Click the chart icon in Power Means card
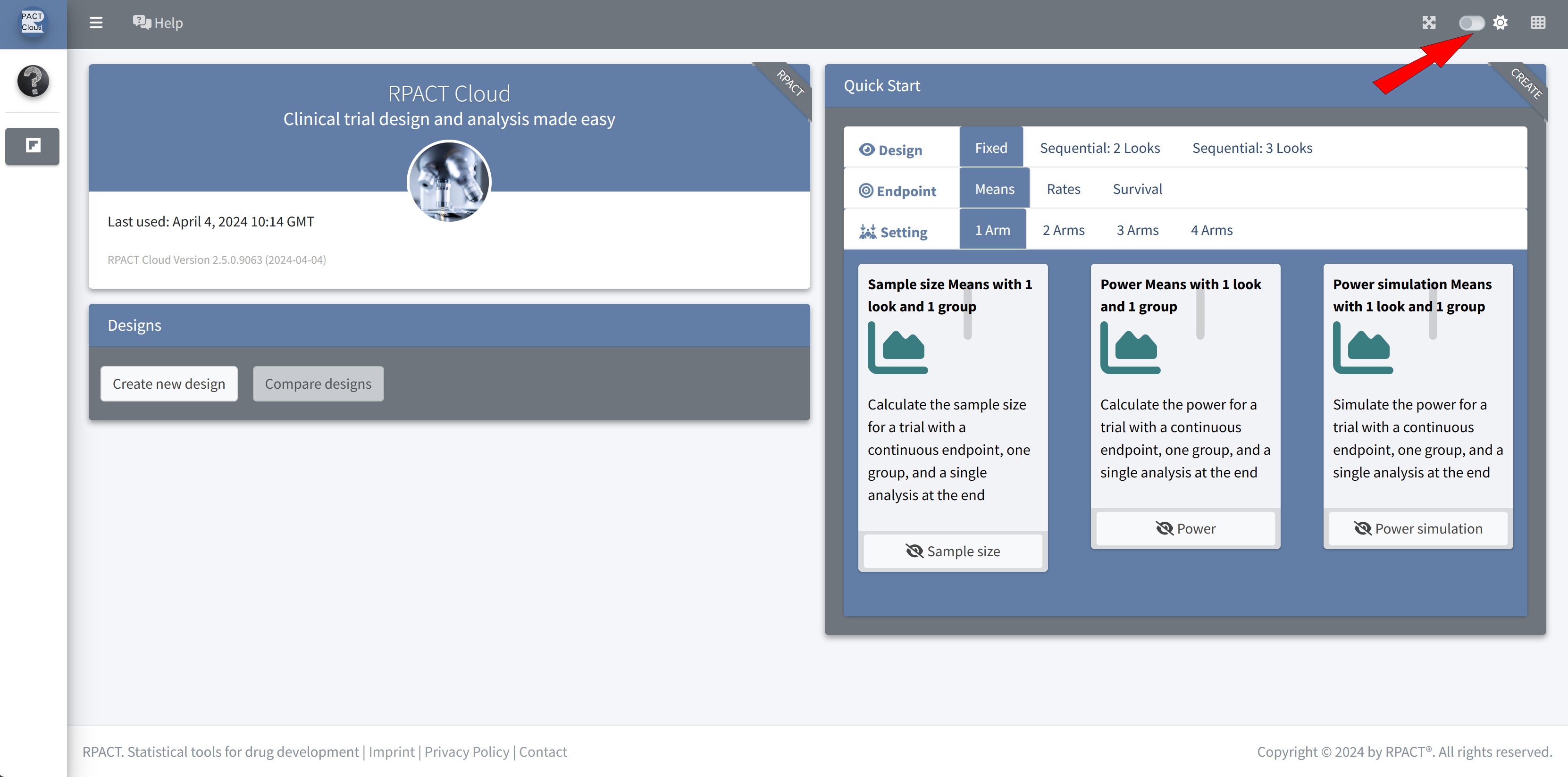 tap(1131, 347)
